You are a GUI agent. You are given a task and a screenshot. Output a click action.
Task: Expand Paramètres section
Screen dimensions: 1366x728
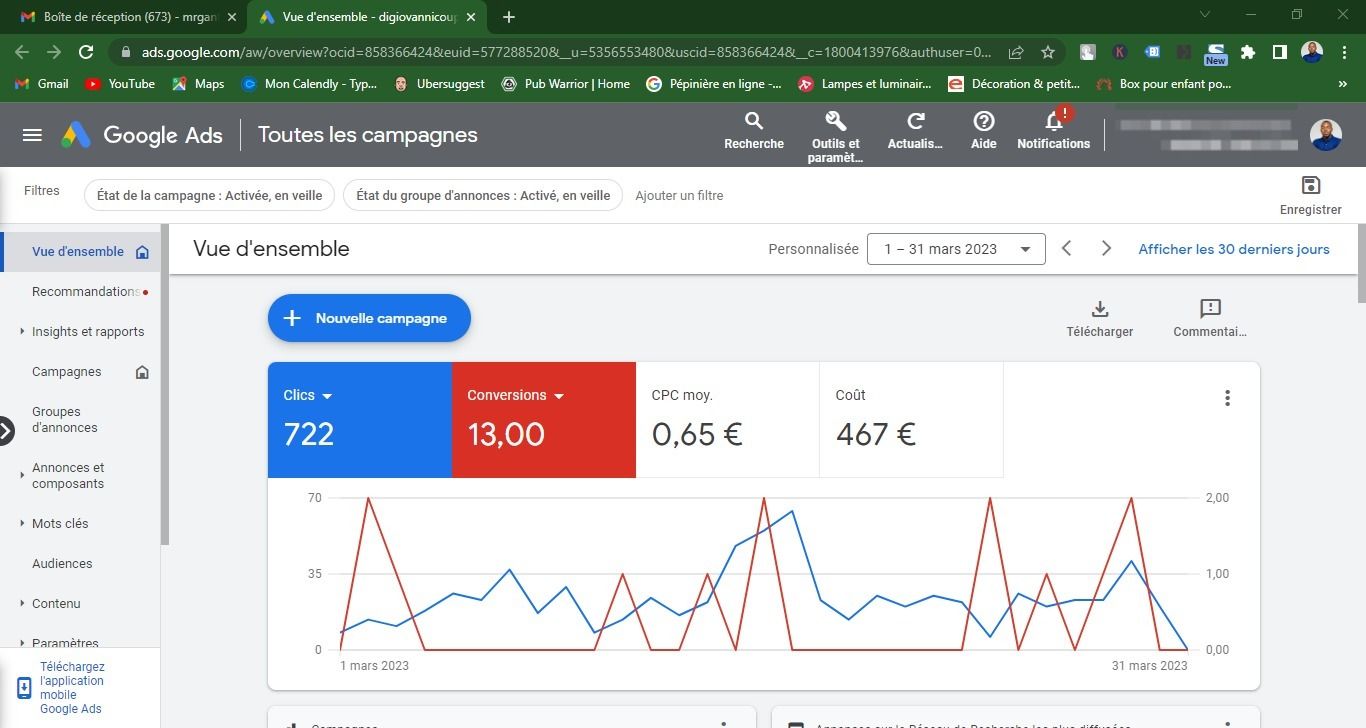point(22,643)
